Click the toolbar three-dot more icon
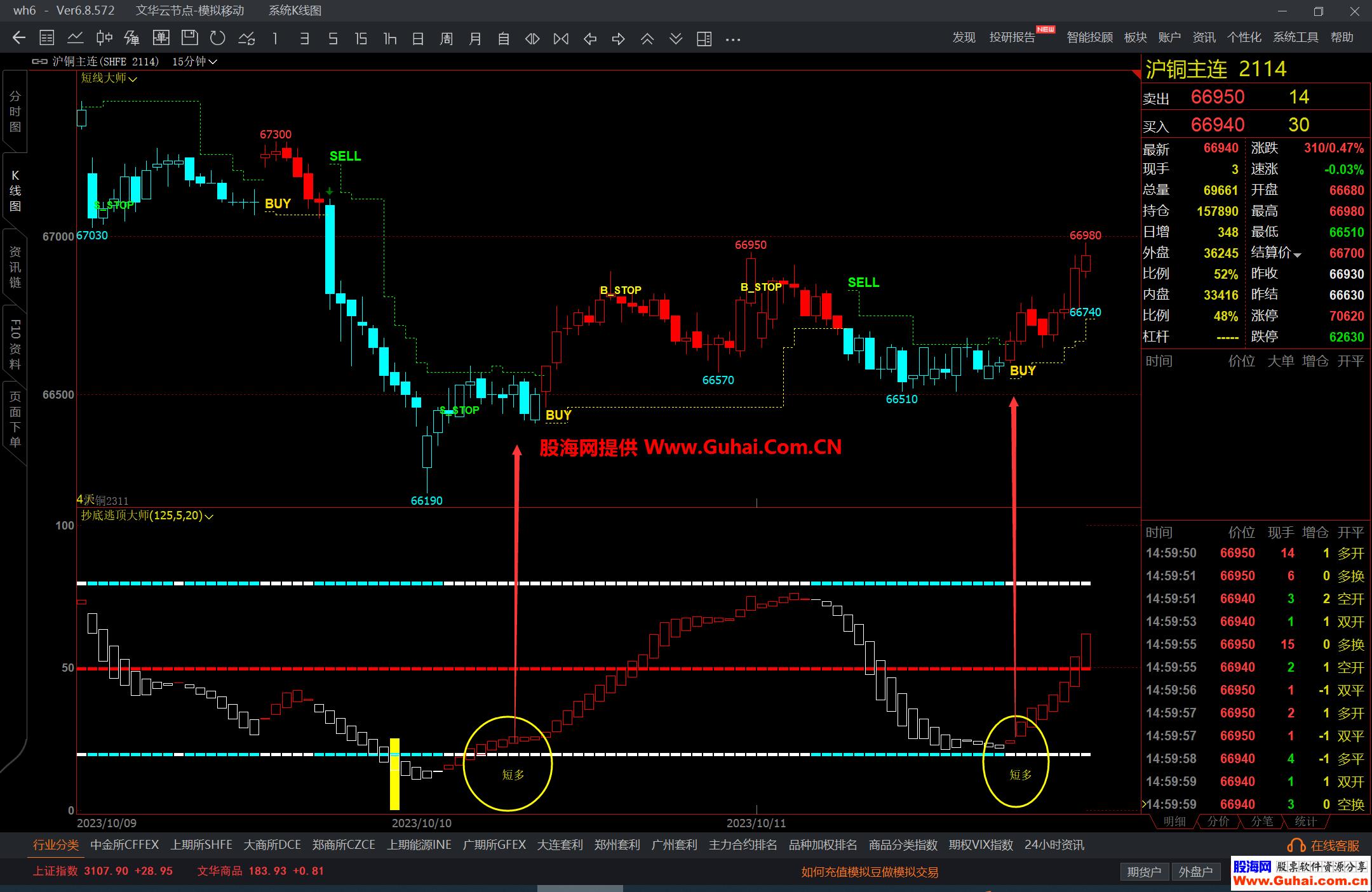The image size is (1372, 892). (x=733, y=39)
